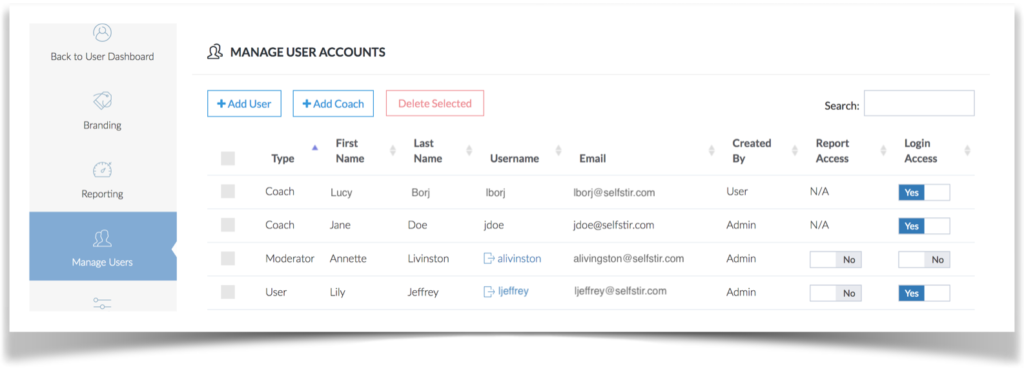Check the row checkbox for Lily Jeffrey

(228, 292)
